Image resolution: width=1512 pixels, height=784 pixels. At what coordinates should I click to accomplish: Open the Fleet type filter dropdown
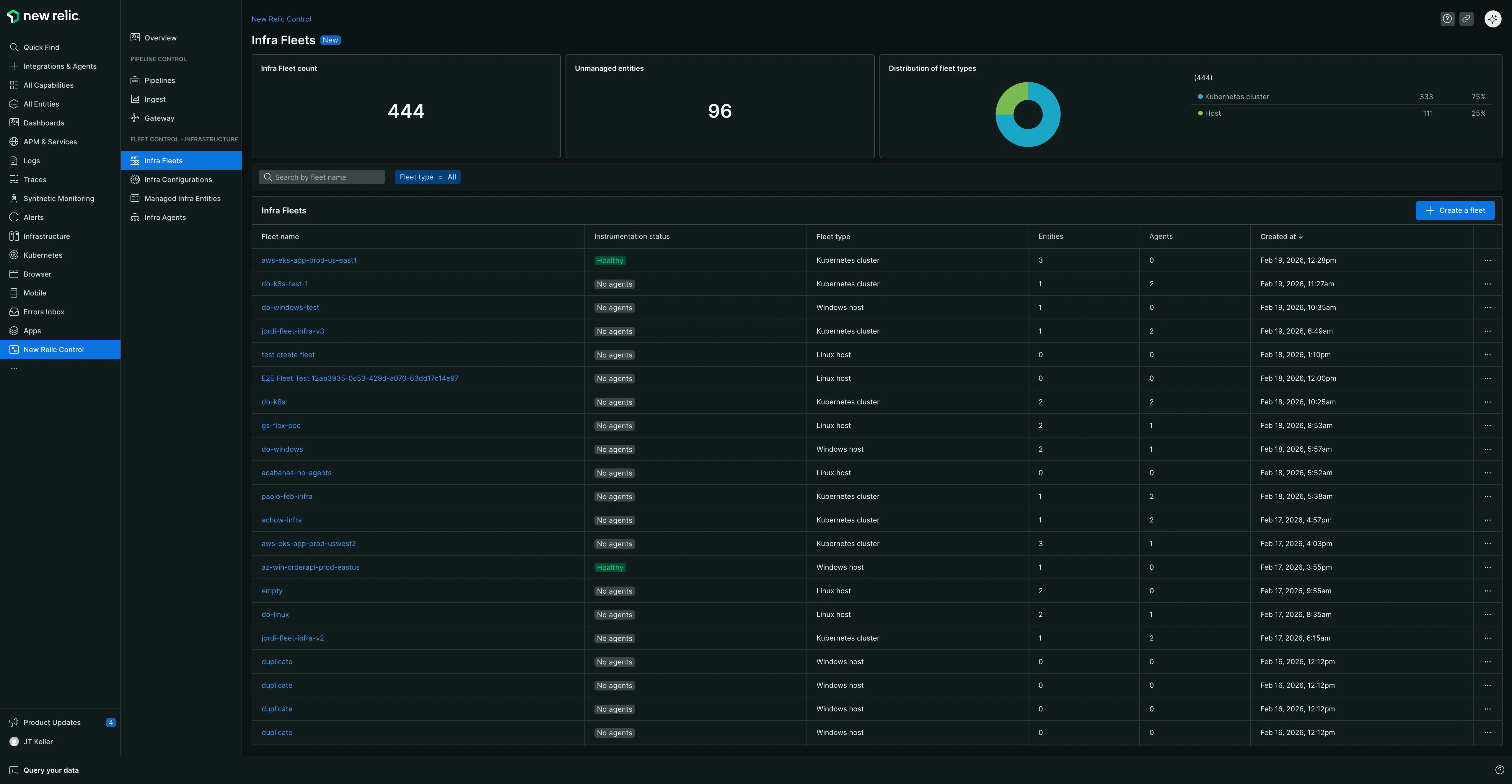pos(428,177)
